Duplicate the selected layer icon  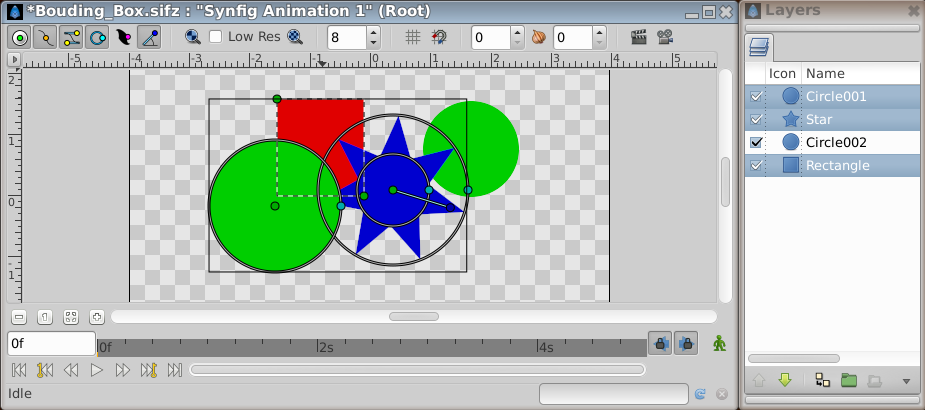pos(822,381)
